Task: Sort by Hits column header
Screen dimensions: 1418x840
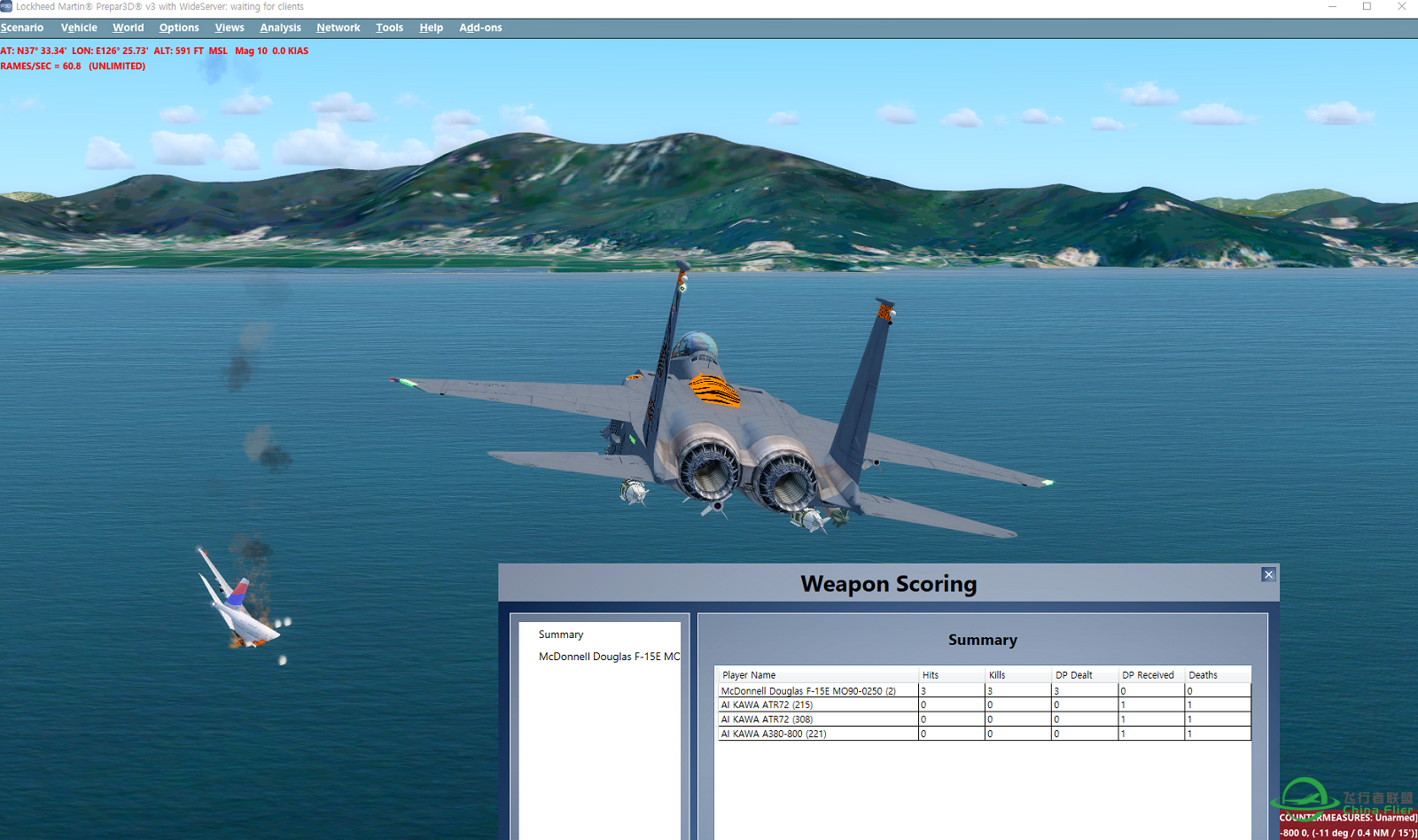Action: pyautogui.click(x=951, y=675)
